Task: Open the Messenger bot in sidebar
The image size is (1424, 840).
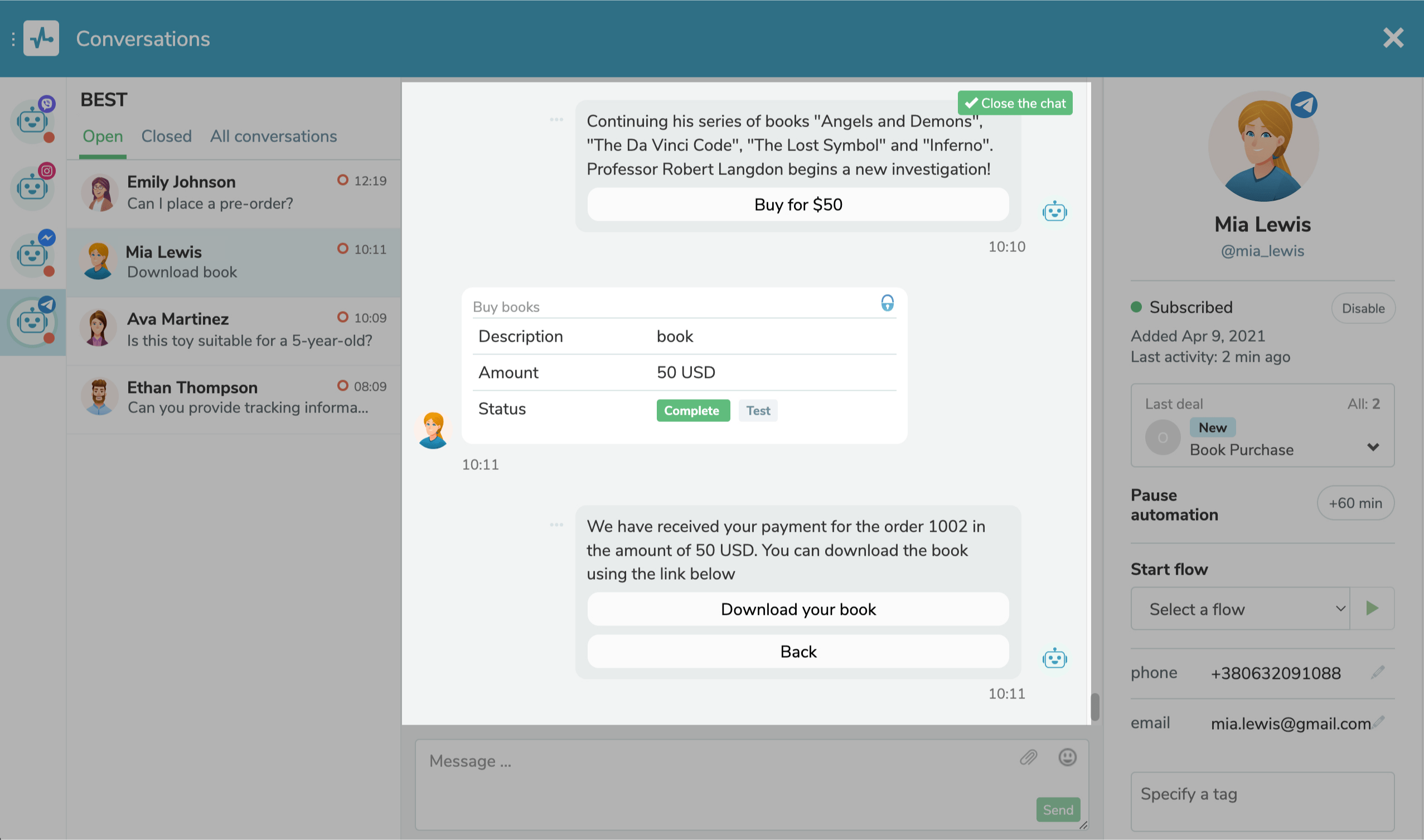Action: (32, 255)
